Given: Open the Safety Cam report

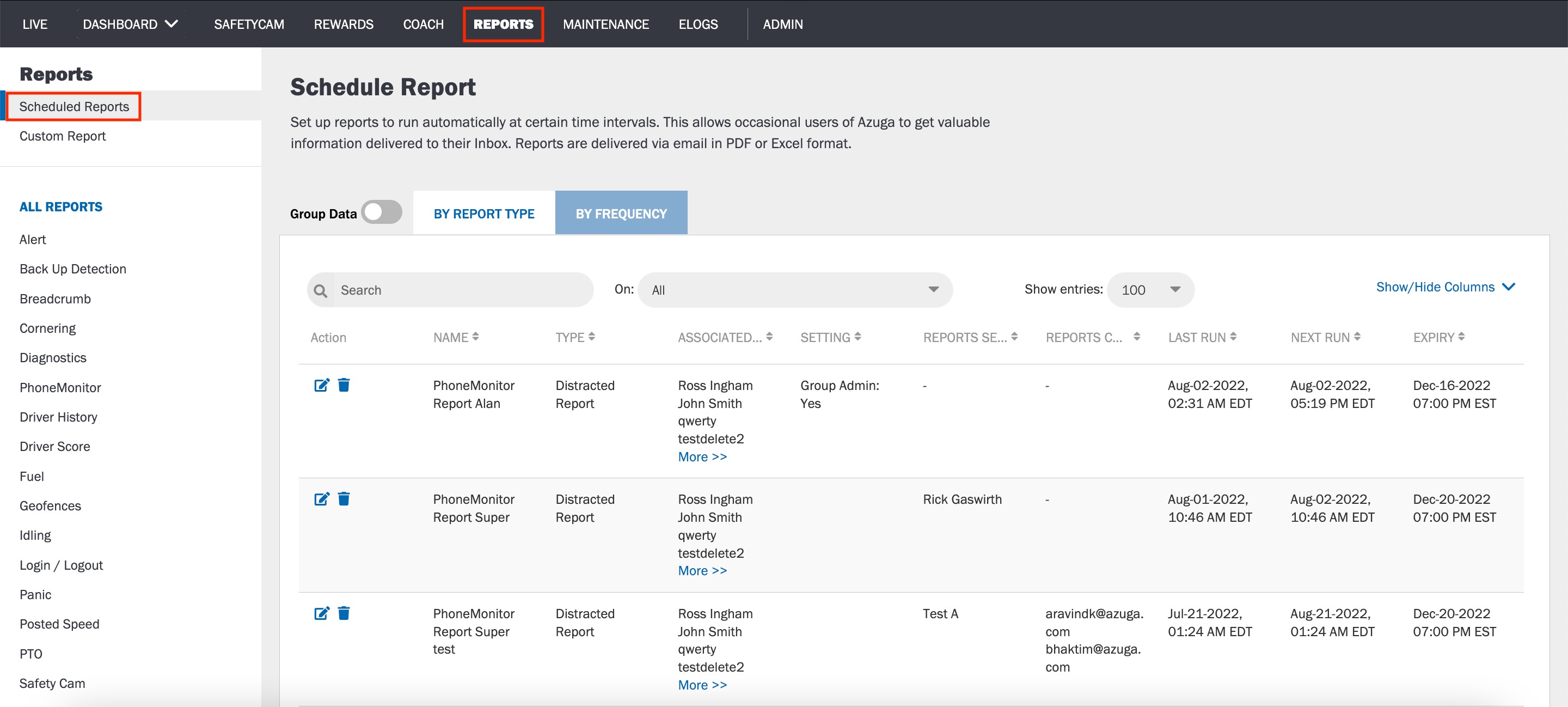Looking at the screenshot, I should tap(52, 683).
